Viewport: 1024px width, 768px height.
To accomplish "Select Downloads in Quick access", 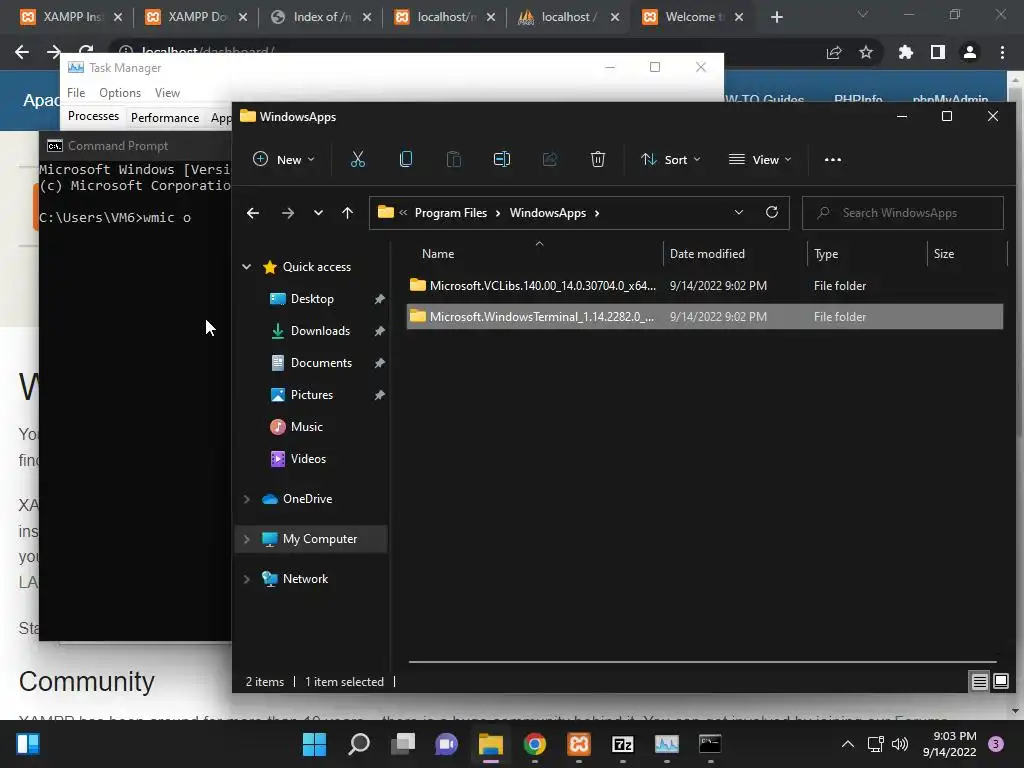I will (320, 330).
